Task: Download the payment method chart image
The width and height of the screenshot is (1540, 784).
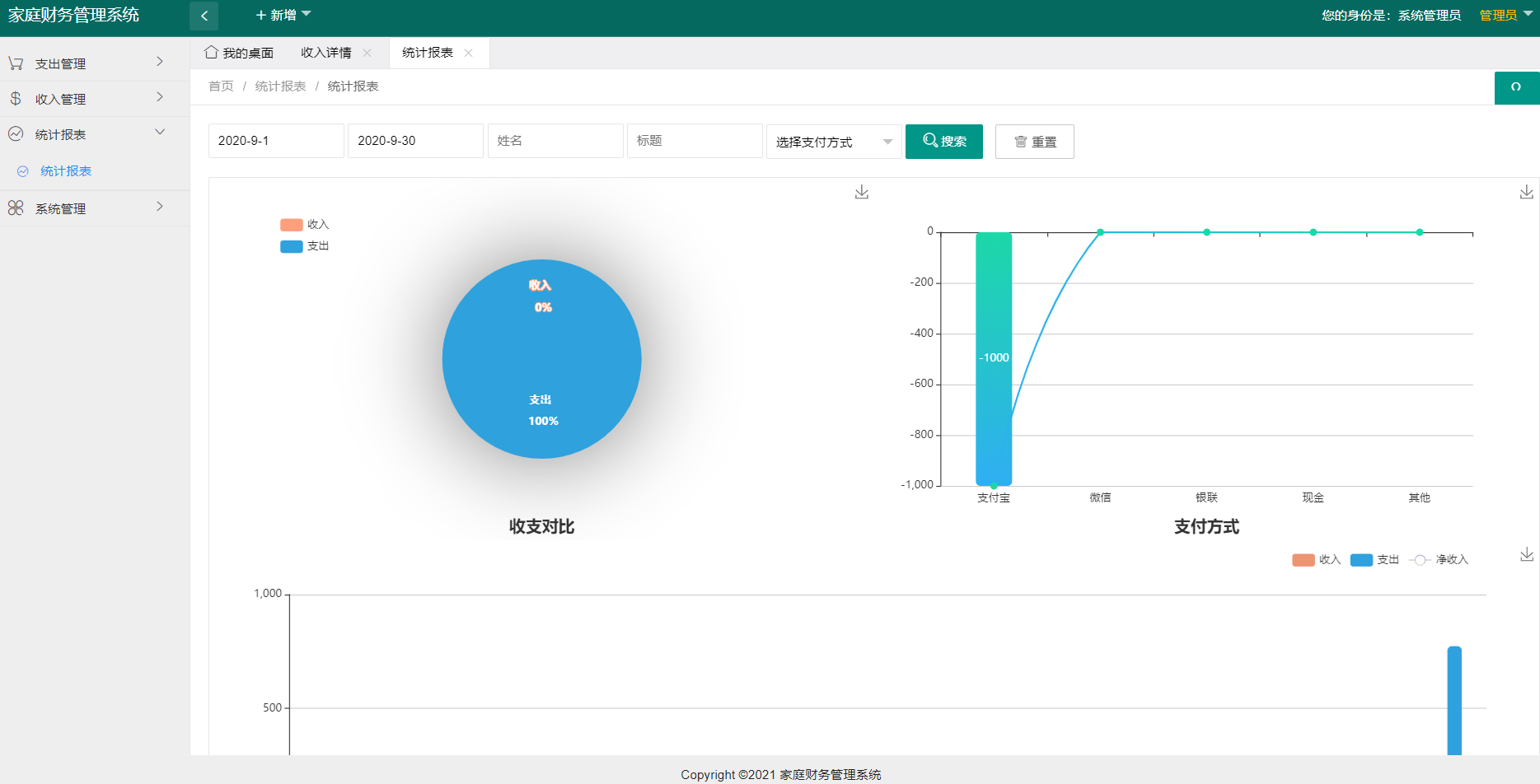Action: [1526, 192]
